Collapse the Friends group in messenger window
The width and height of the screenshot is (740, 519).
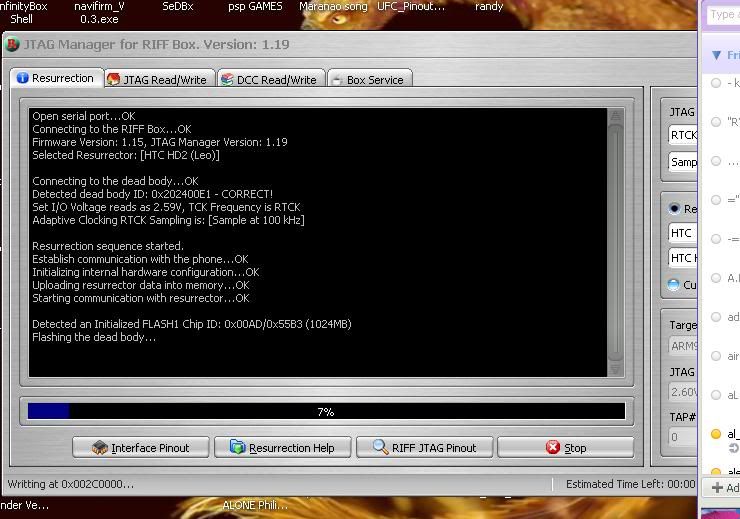tap(716, 55)
